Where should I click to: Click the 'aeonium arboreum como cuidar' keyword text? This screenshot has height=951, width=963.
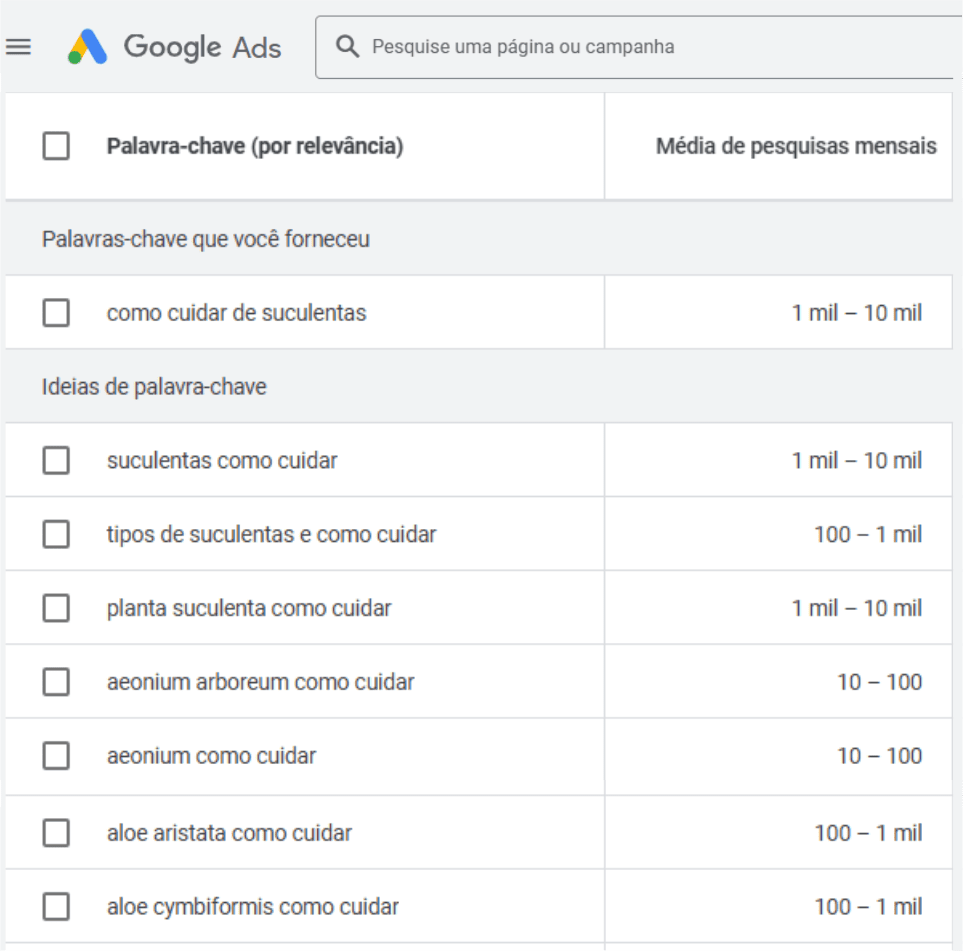261,682
